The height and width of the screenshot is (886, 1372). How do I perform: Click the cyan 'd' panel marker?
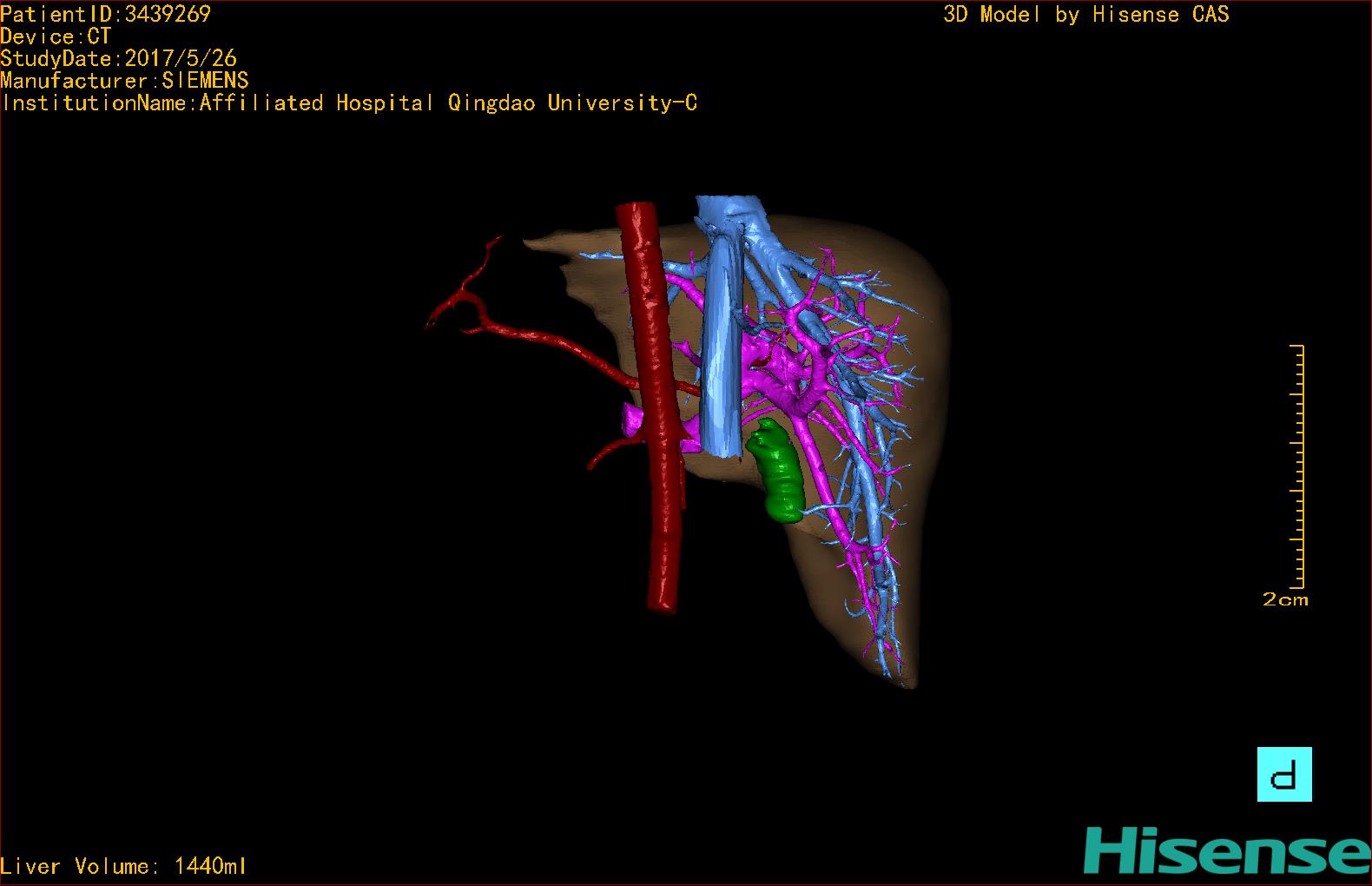1284,774
